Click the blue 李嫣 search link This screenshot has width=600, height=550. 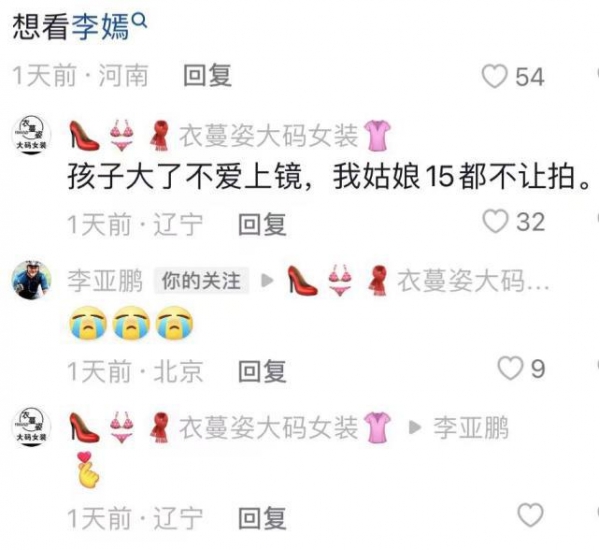[x=101, y=28]
